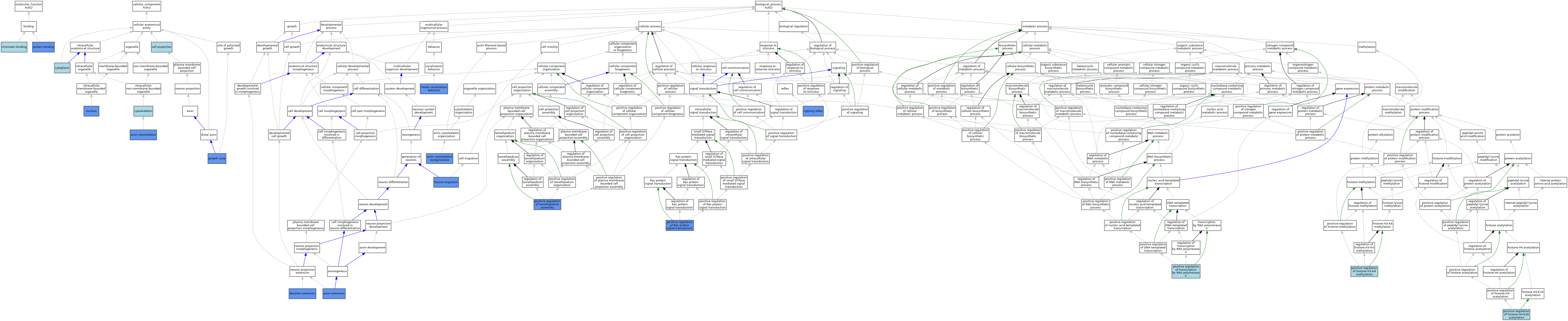Click the 'axonogenesis' node
Screen dimensions: 1568x321
(x=337, y=271)
